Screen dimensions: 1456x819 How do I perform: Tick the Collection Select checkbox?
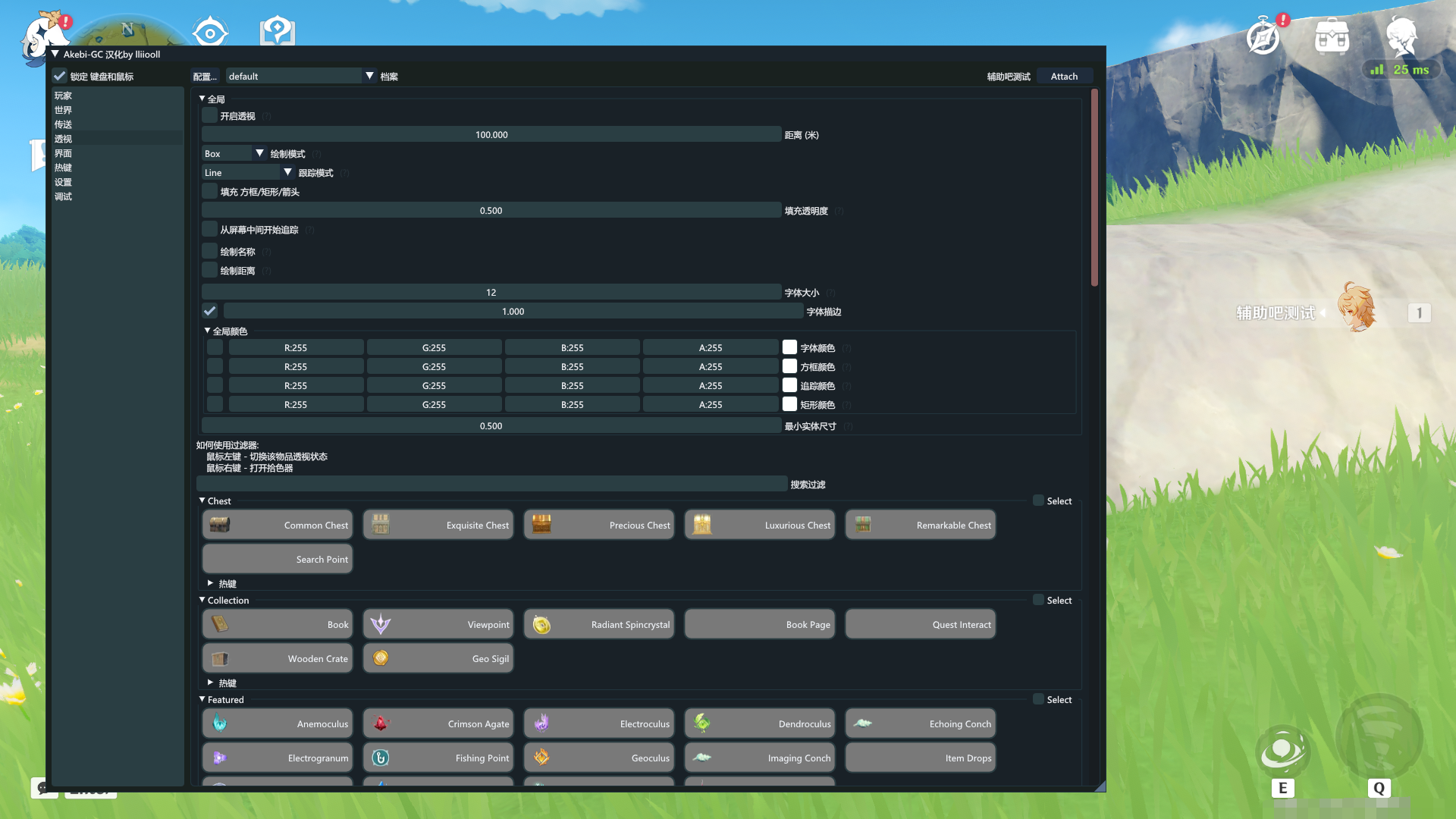1038,600
